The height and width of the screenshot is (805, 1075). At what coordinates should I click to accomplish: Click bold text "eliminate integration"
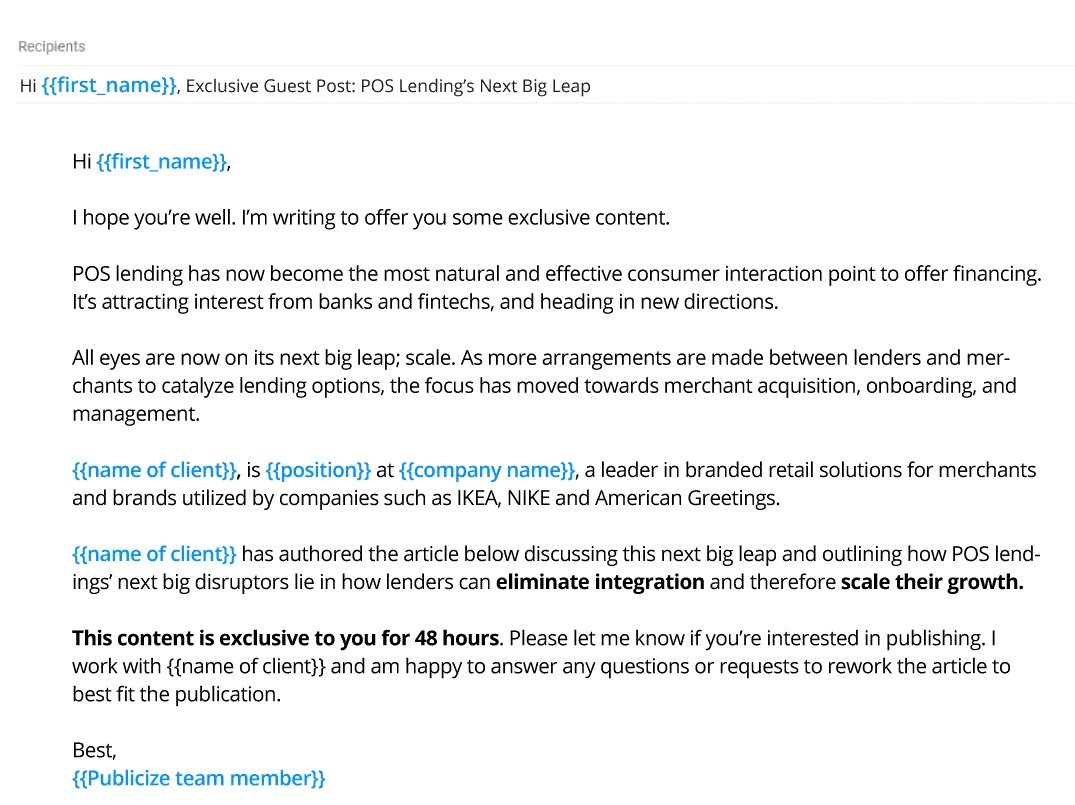pyautogui.click(x=600, y=582)
